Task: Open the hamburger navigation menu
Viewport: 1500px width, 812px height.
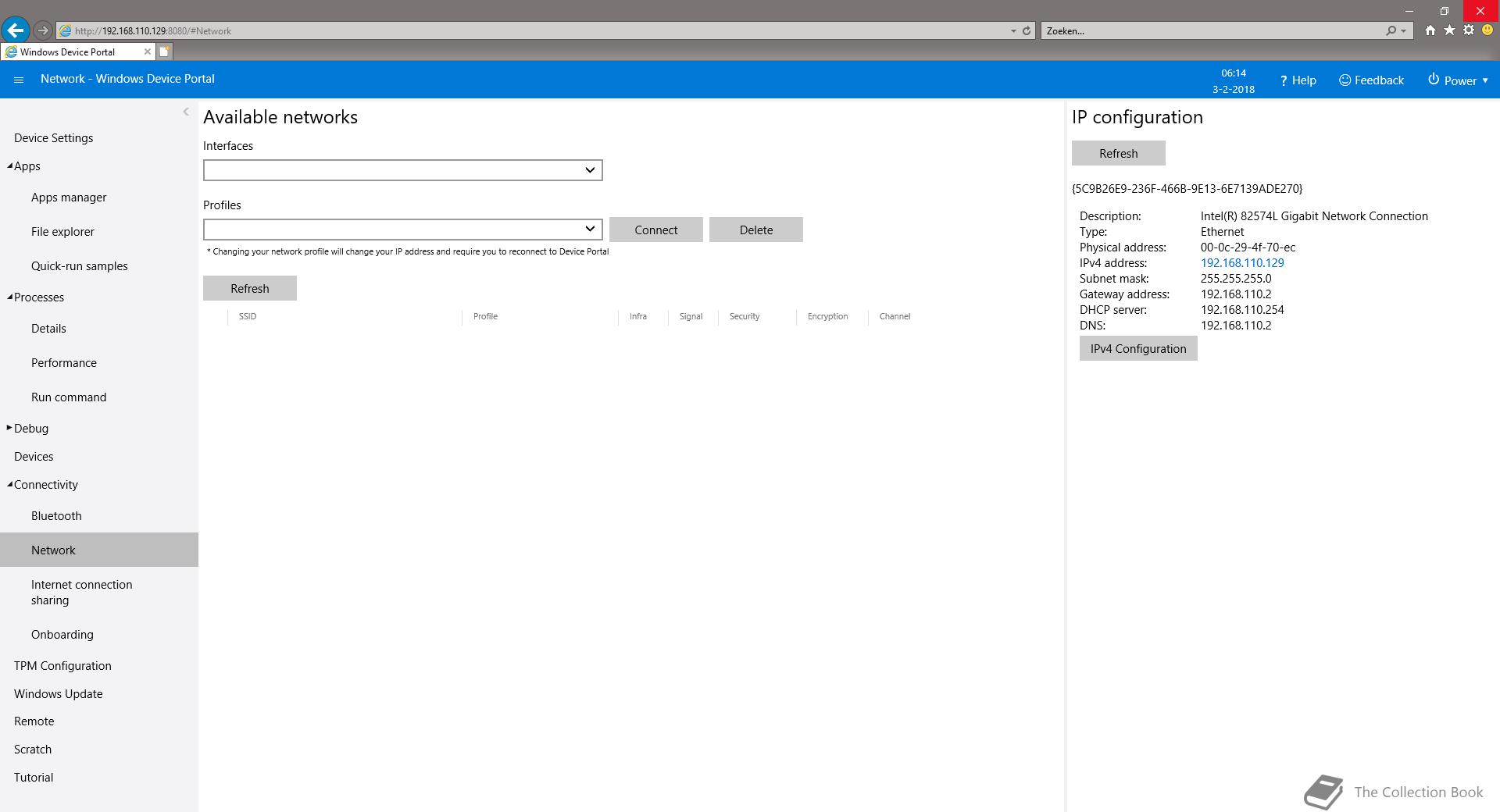Action: click(19, 80)
